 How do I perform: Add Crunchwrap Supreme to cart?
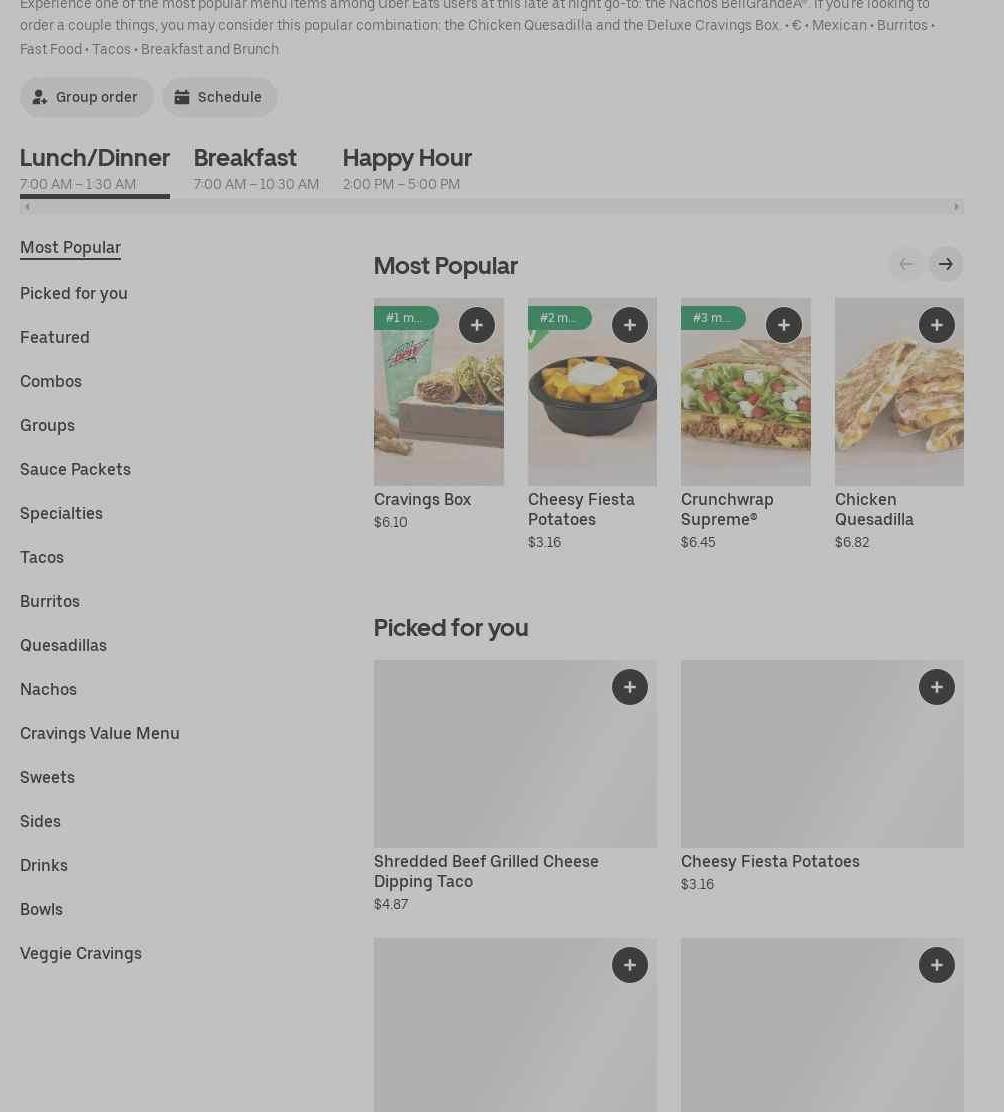(x=783, y=325)
